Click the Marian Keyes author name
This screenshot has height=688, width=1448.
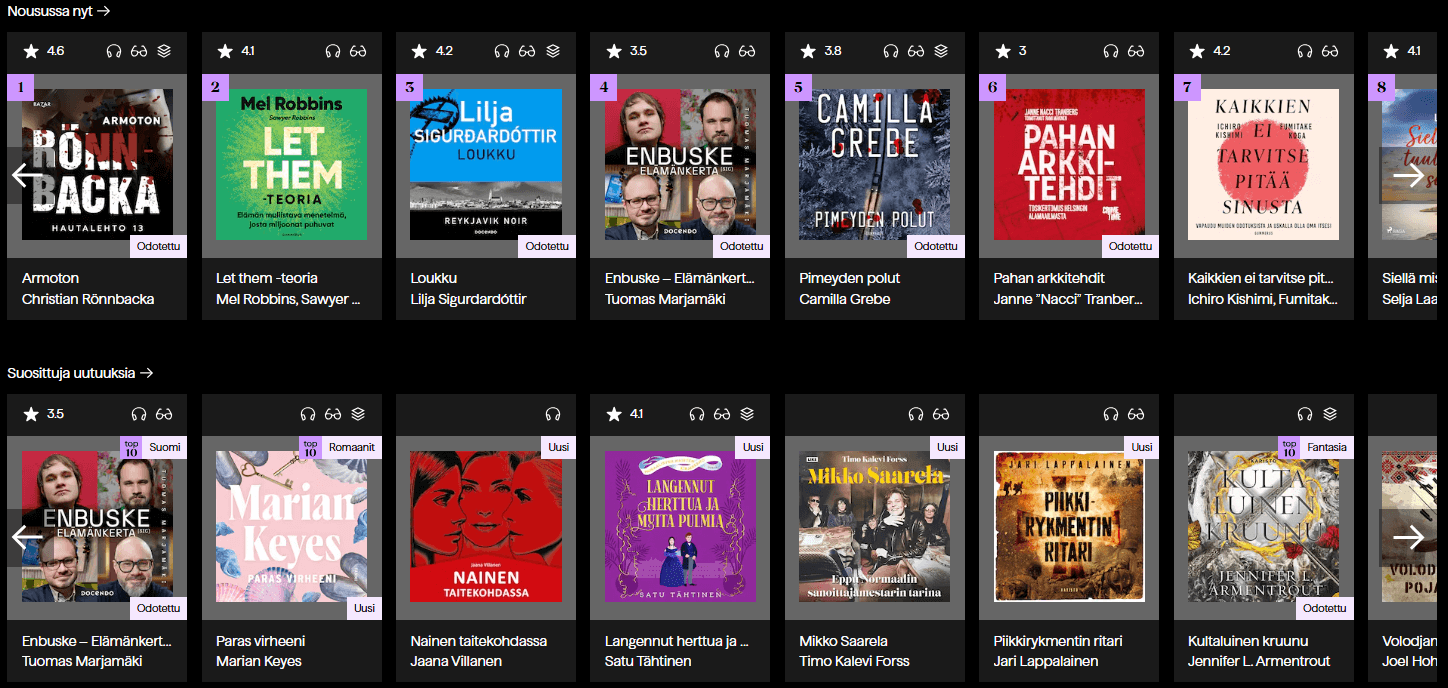(258, 661)
